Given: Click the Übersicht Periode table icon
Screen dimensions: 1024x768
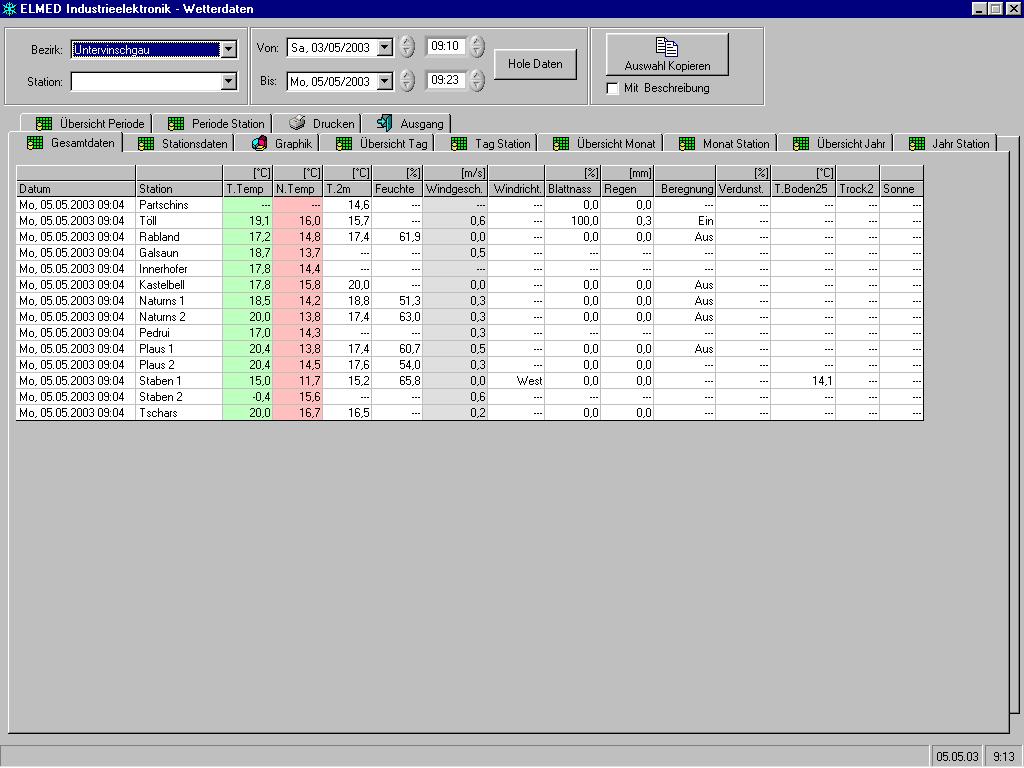Looking at the screenshot, I should point(44,124).
